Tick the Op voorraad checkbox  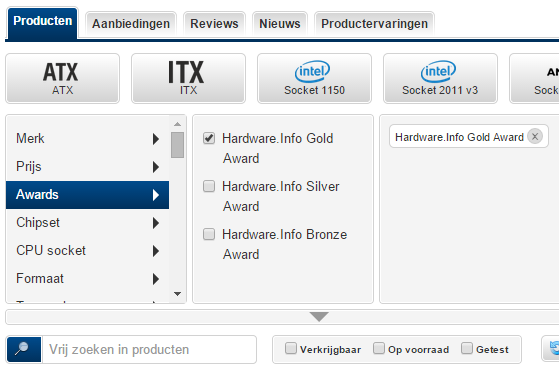pyautogui.click(x=379, y=348)
